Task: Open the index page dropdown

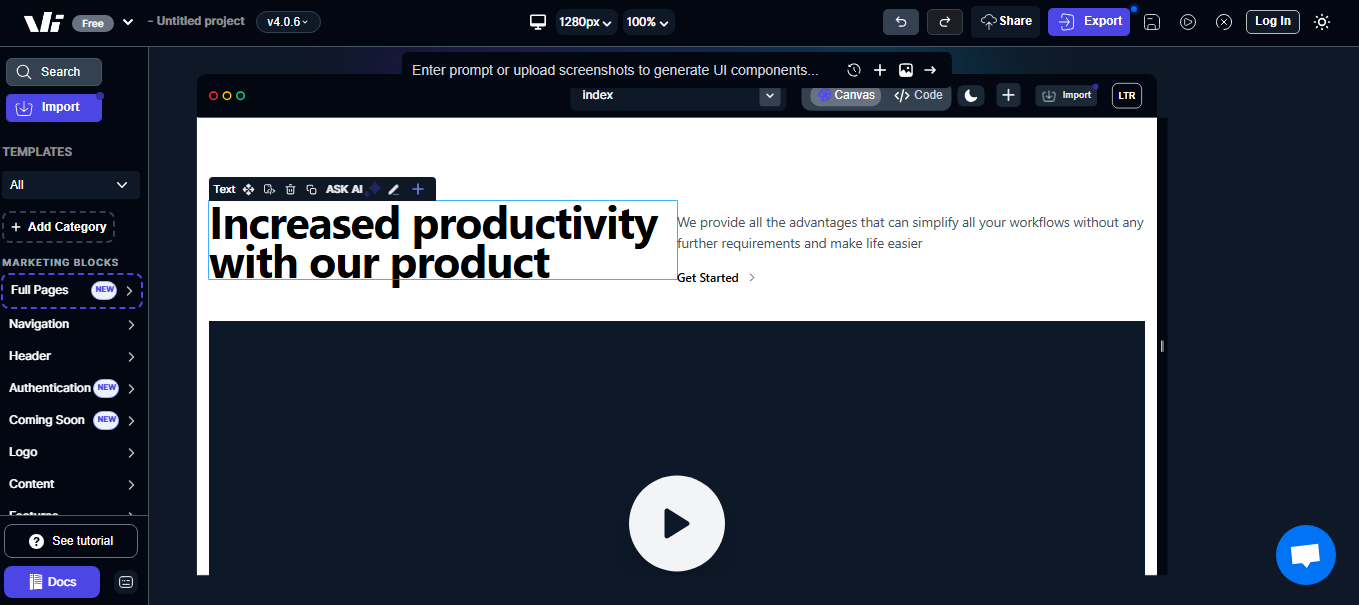Action: pos(677,95)
